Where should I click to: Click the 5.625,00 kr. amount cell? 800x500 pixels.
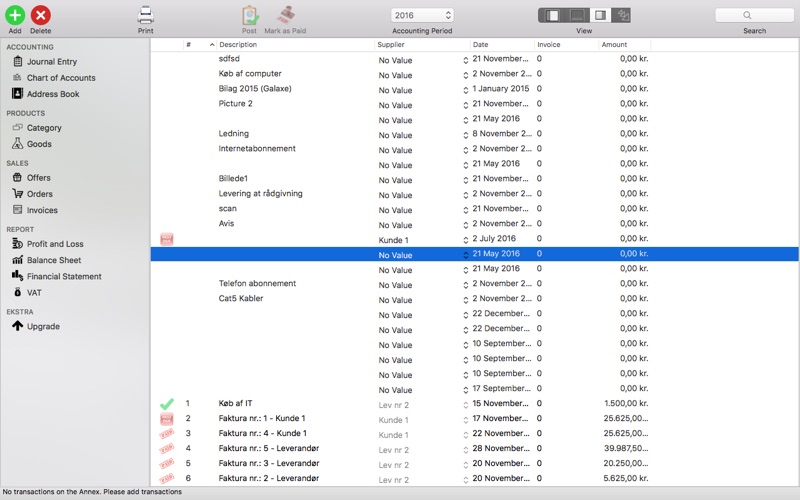626,479
